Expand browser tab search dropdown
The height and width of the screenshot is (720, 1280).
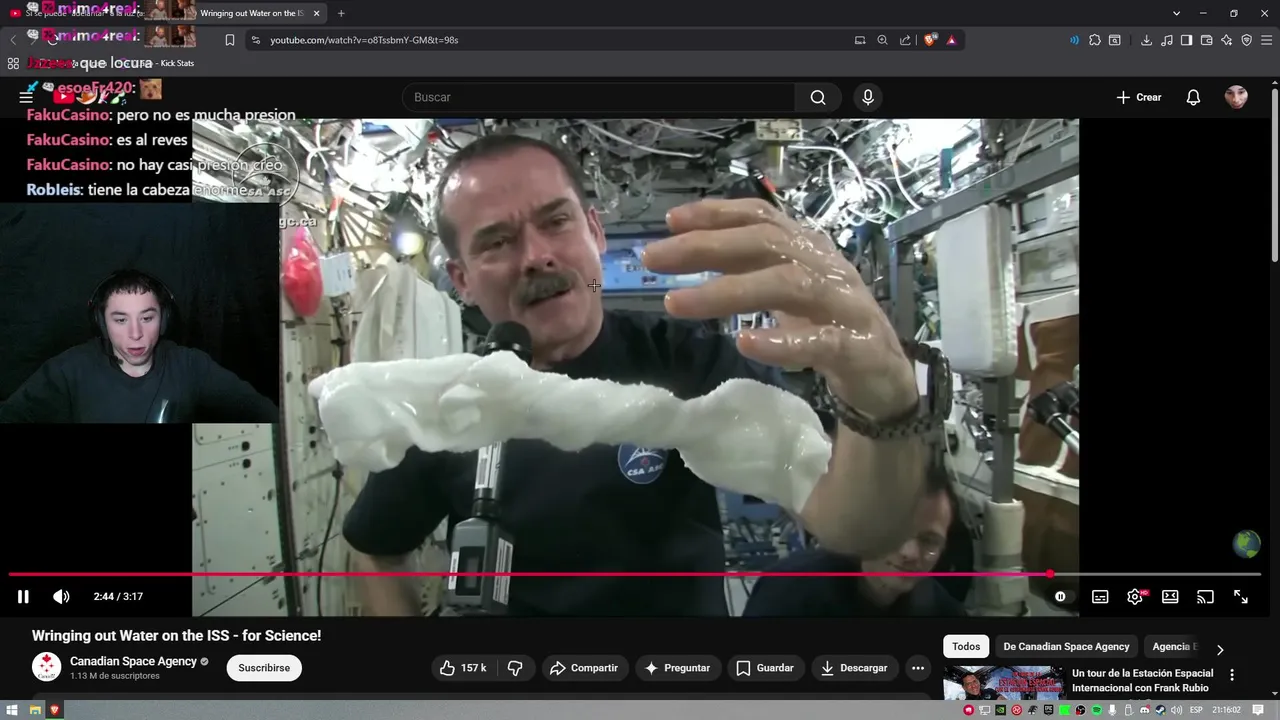click(1176, 13)
